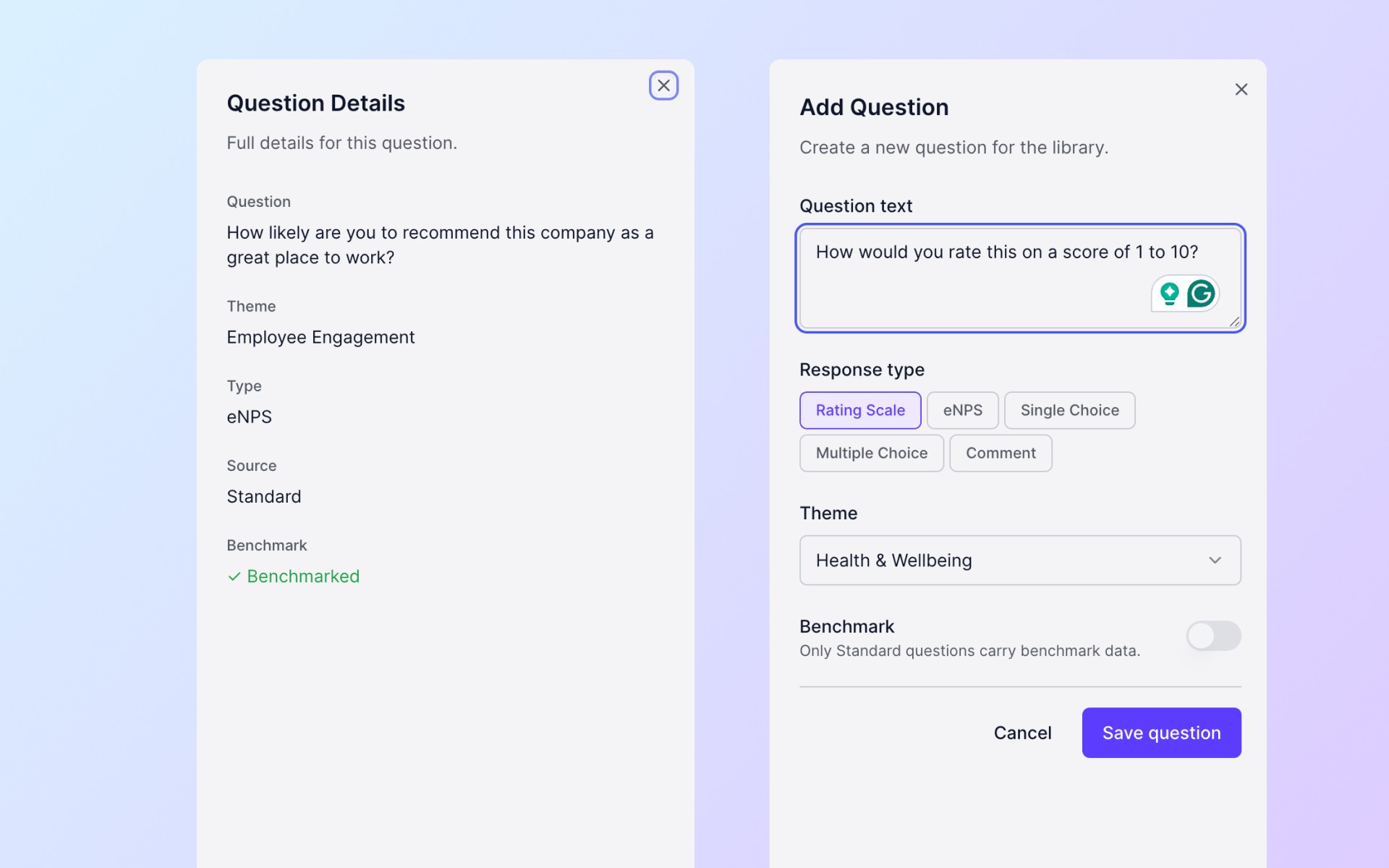Click the green Benchmarked checkmark icon

[234, 576]
